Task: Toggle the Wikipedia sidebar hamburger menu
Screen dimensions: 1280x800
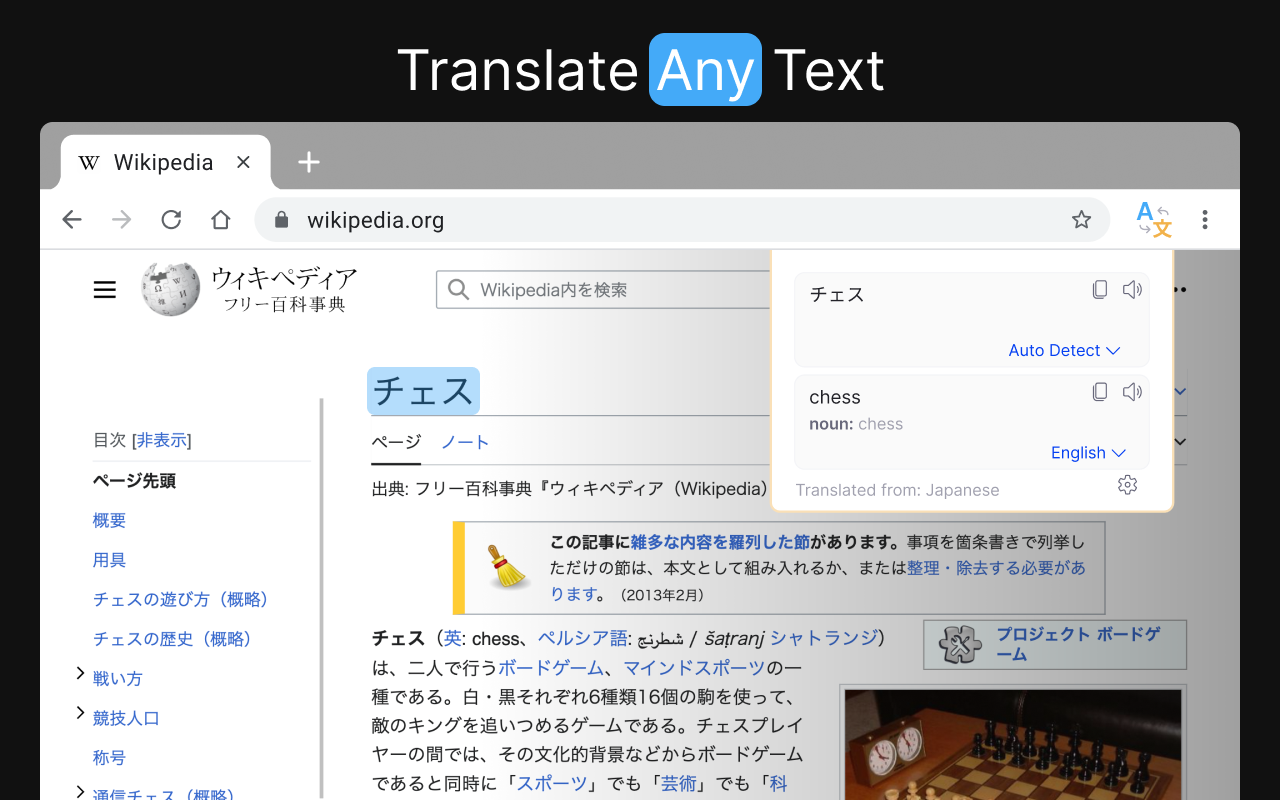Action: [x=104, y=289]
